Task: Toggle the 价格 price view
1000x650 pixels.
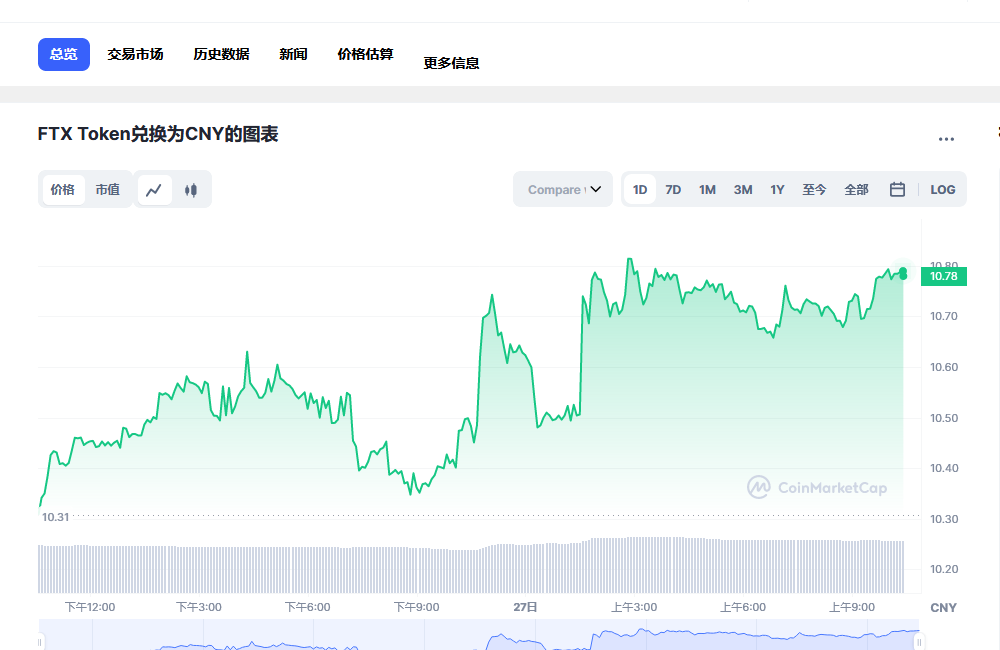Action: click(63, 189)
